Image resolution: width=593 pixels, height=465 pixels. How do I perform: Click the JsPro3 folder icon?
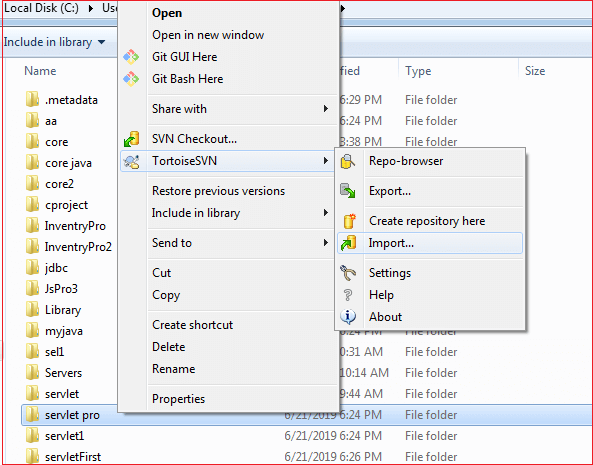tap(32, 288)
